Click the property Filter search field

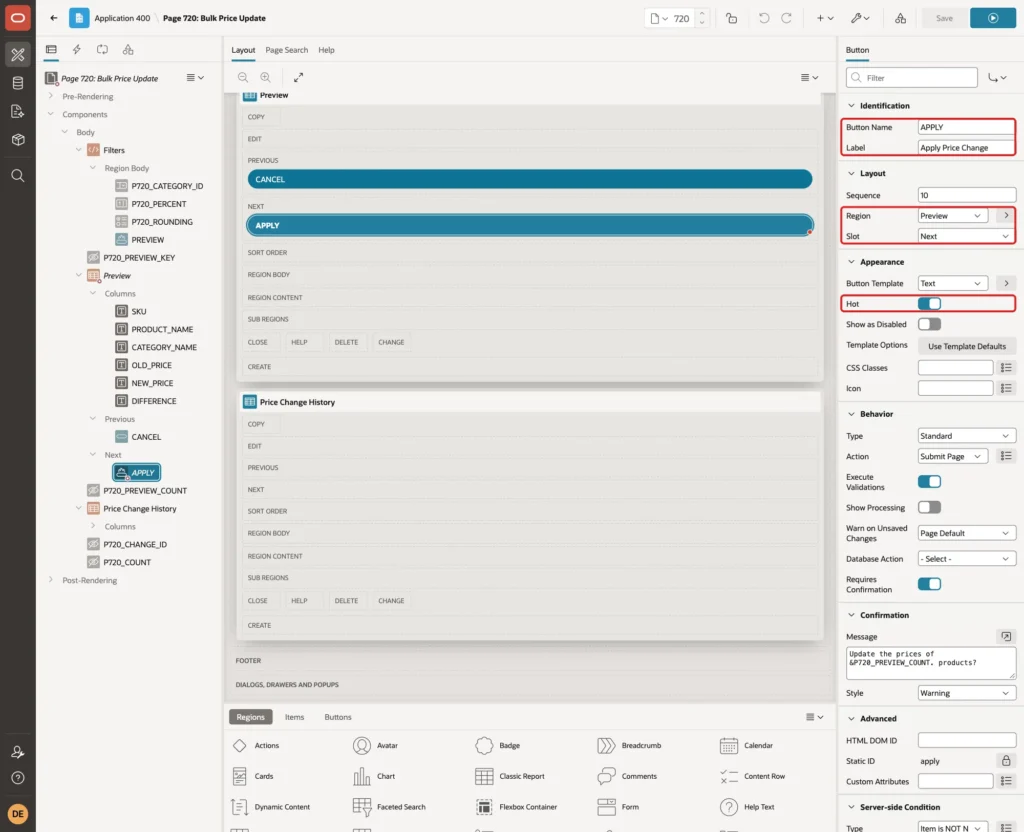pos(912,78)
